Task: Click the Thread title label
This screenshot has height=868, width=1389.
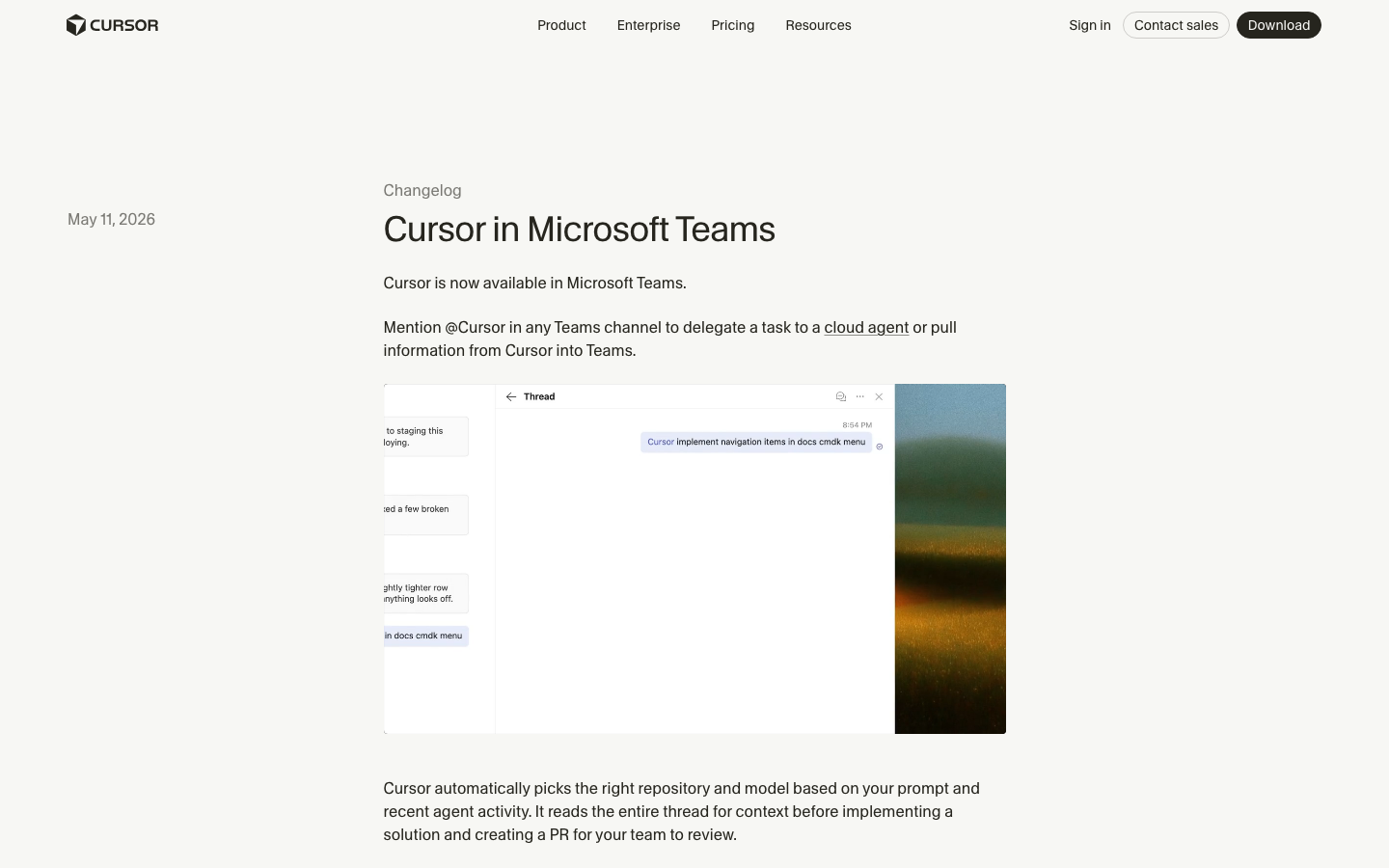Action: [539, 396]
